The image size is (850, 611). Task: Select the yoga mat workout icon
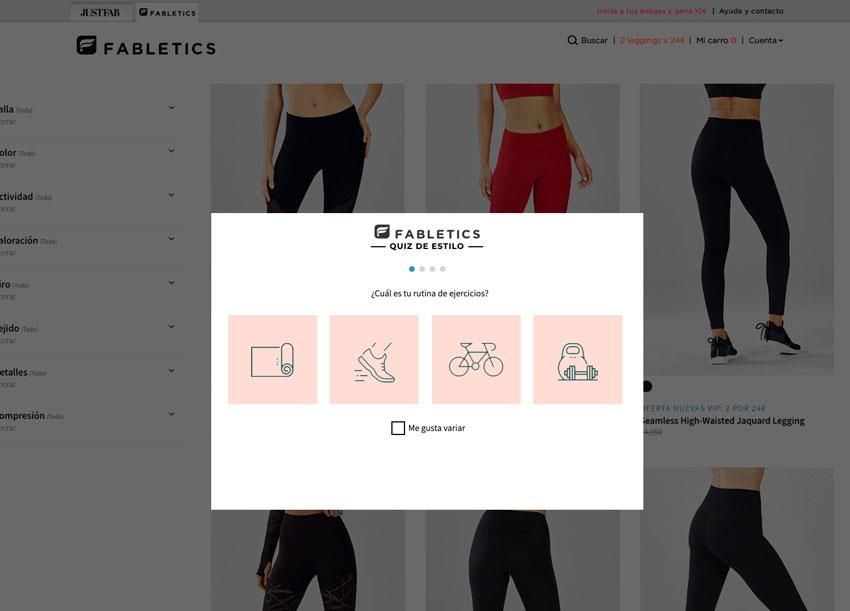[273, 359]
